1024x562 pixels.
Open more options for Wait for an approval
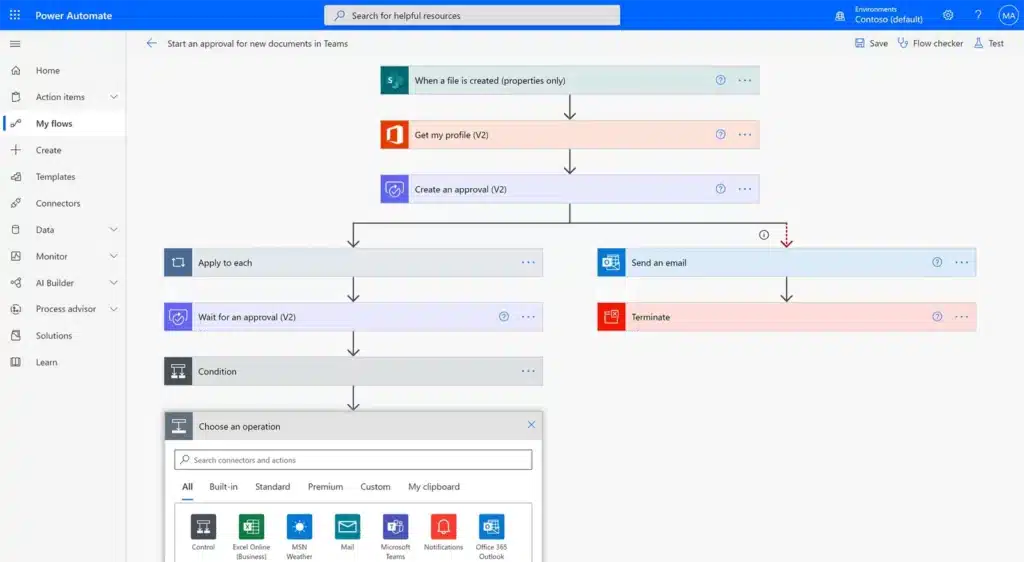[528, 317]
